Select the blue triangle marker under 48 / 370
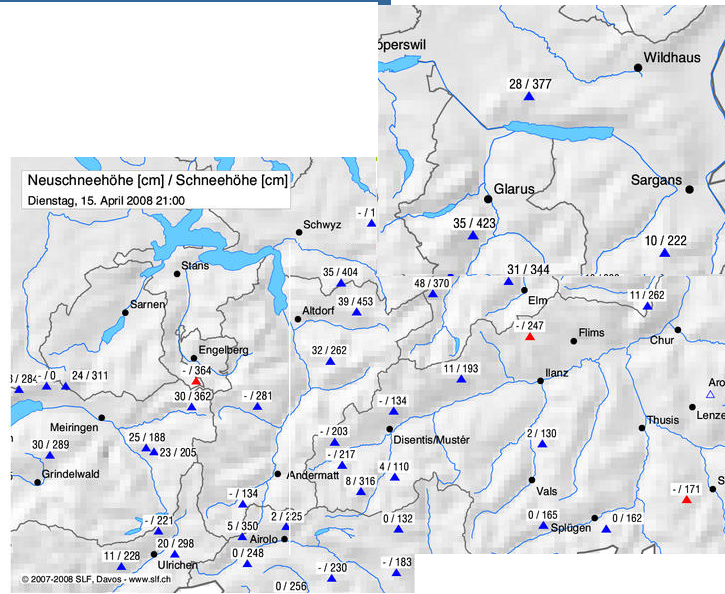The image size is (725, 594). pos(433,294)
